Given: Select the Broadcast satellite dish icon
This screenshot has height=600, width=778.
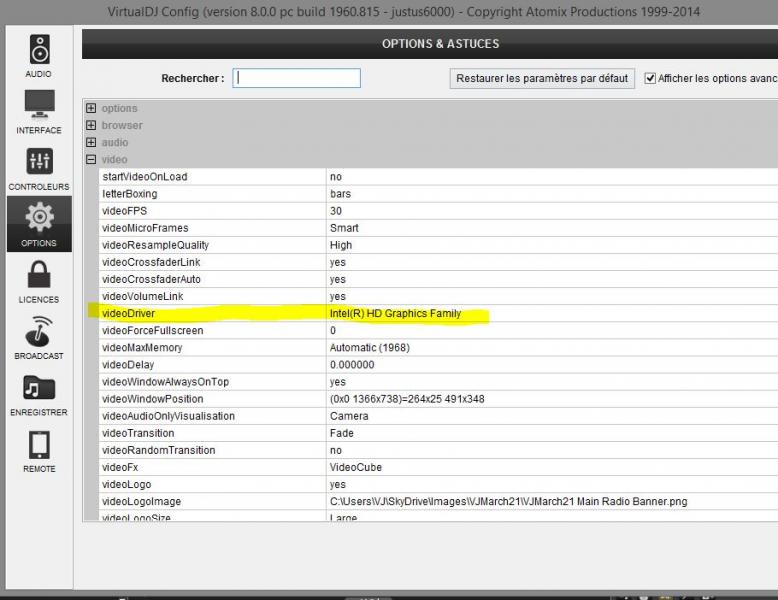Looking at the screenshot, I should (x=39, y=331).
